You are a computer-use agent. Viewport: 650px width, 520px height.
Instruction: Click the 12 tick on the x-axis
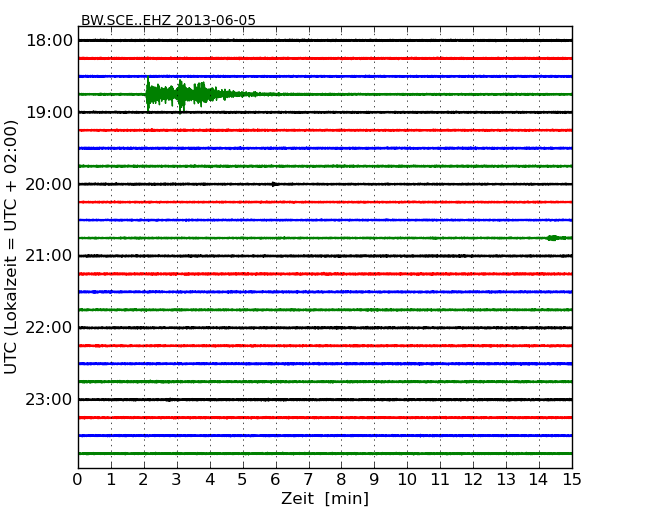click(473, 479)
